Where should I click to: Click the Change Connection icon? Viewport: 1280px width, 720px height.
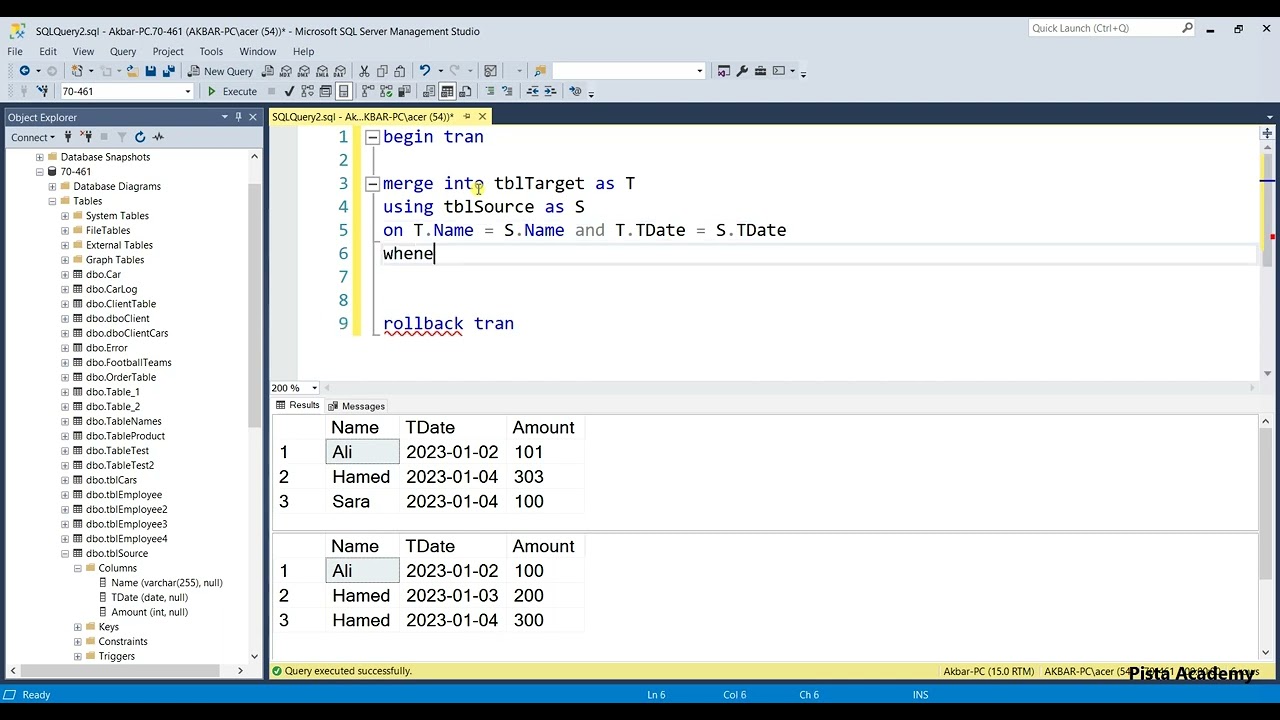(x=42, y=91)
